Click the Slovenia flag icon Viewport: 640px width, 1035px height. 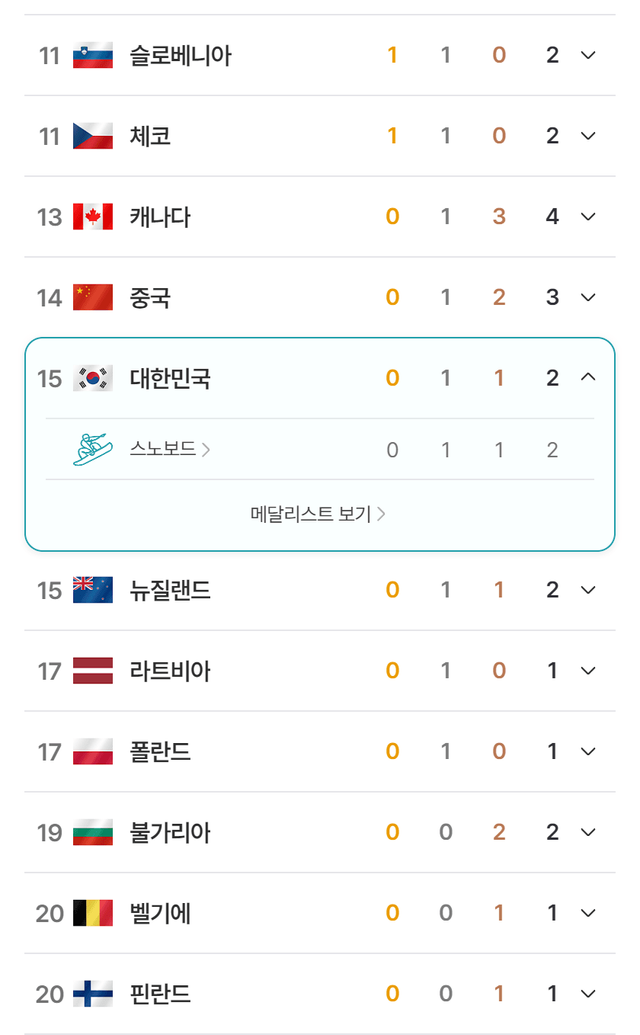click(92, 55)
